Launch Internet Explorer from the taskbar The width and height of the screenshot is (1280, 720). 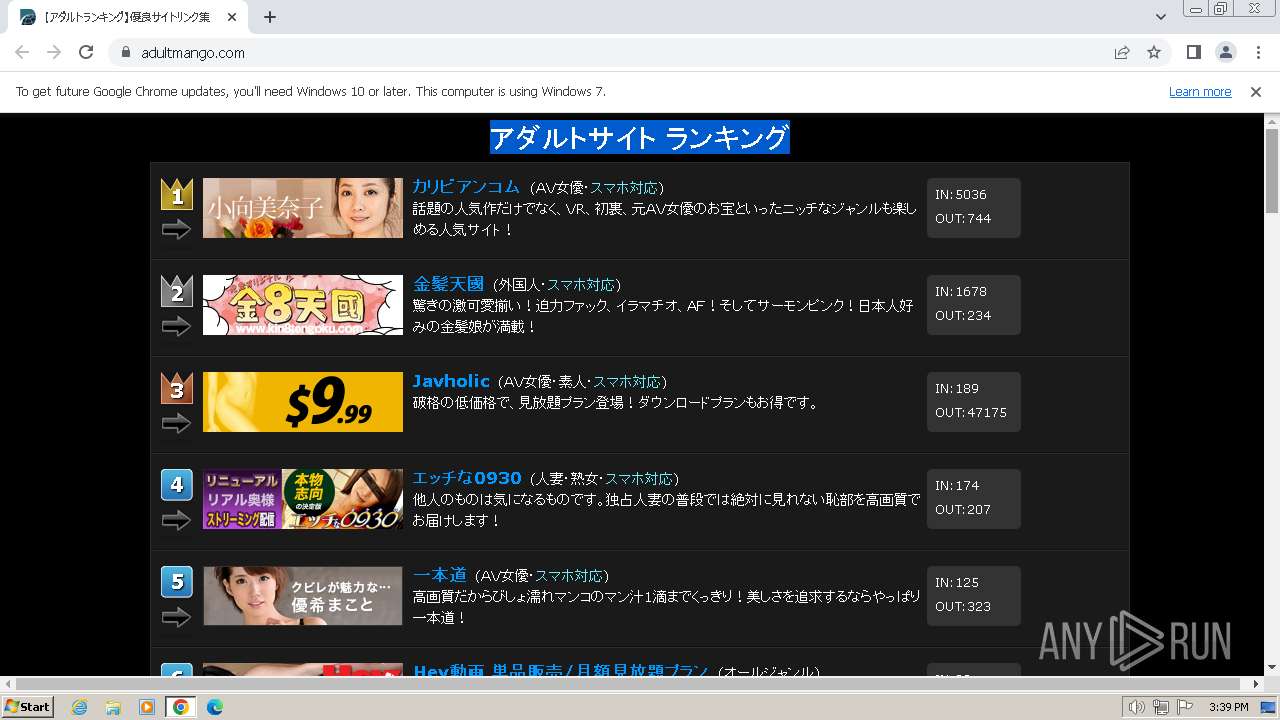[79, 707]
